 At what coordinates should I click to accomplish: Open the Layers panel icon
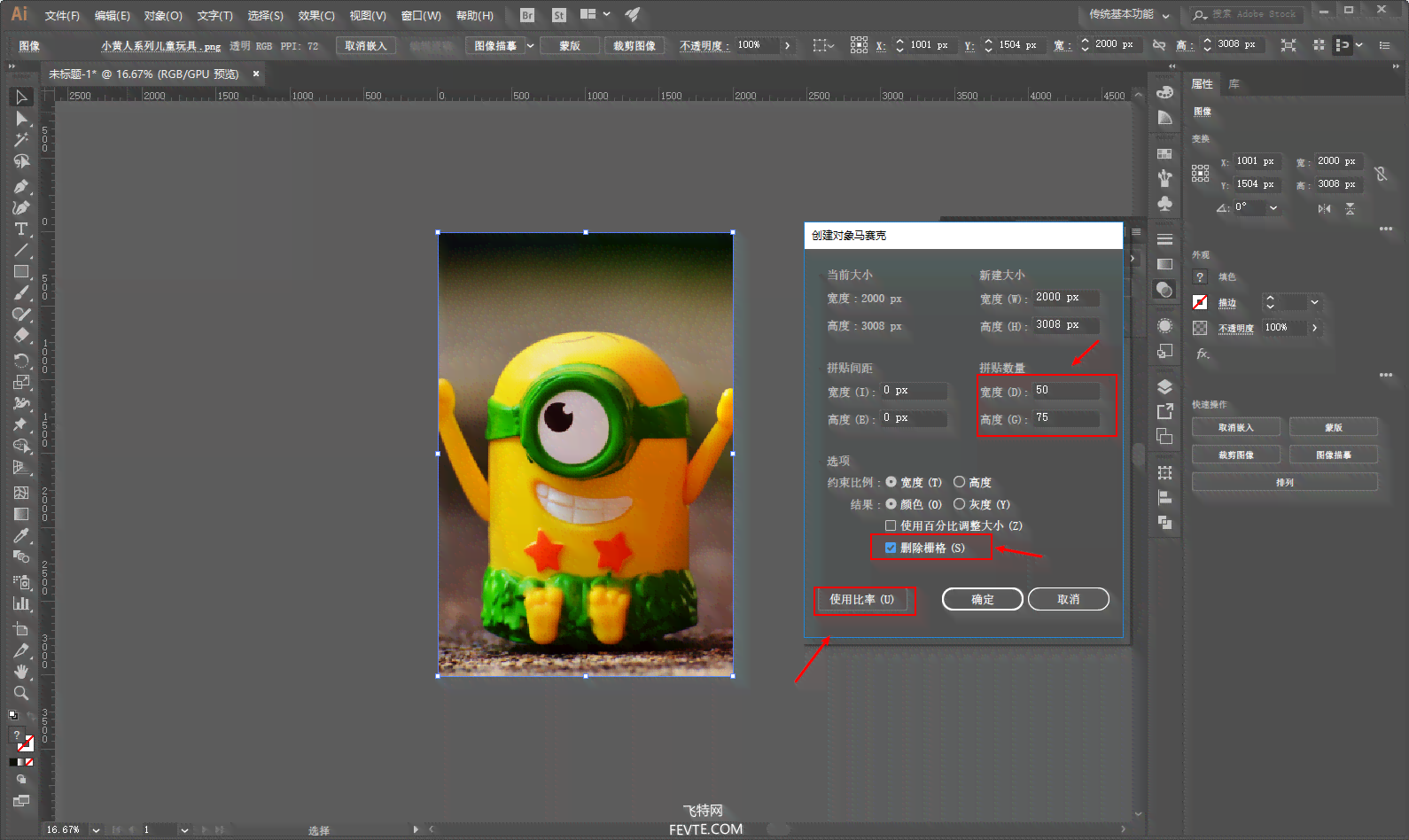click(x=1164, y=386)
